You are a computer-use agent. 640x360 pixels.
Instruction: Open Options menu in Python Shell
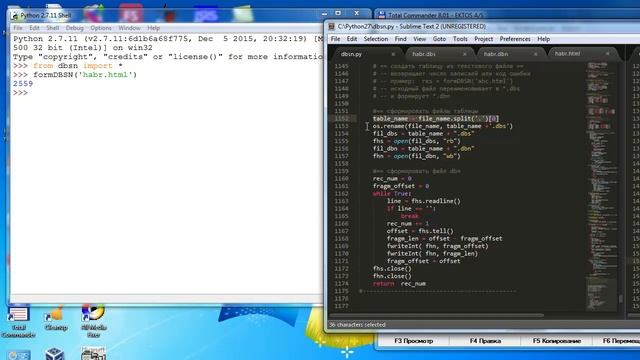[101, 28]
